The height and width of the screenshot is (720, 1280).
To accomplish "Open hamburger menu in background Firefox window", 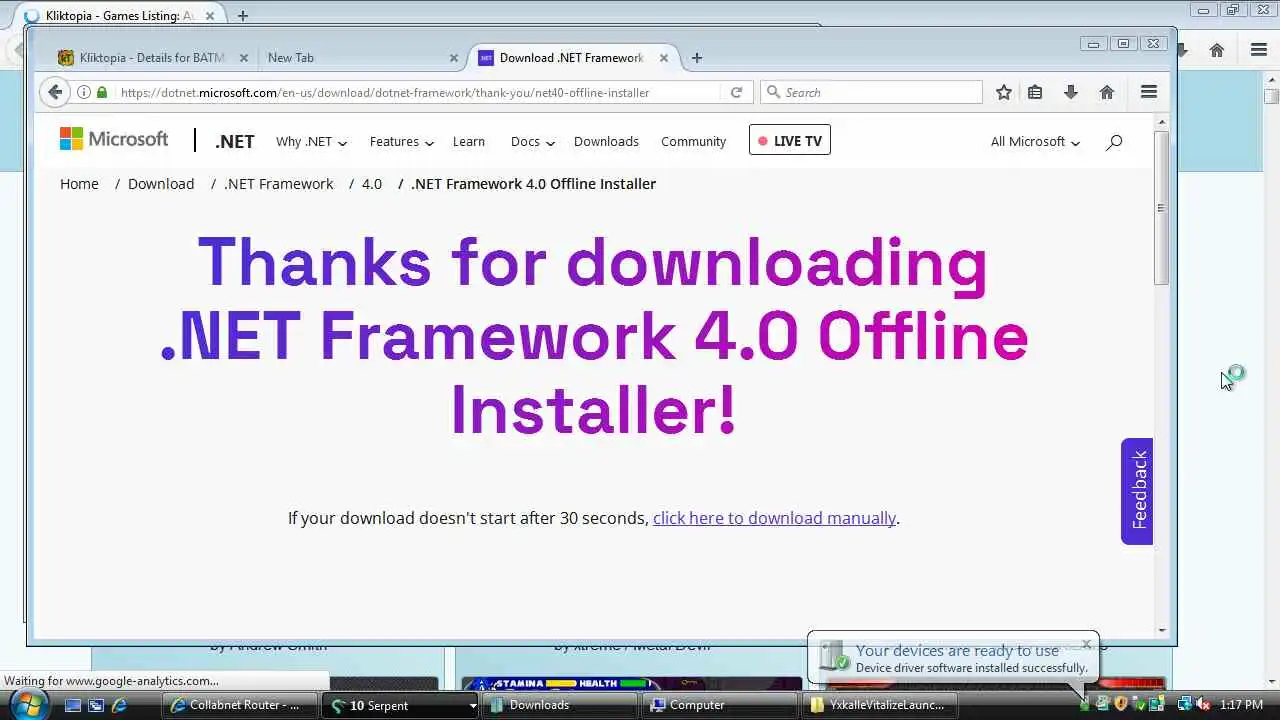I will point(1259,50).
